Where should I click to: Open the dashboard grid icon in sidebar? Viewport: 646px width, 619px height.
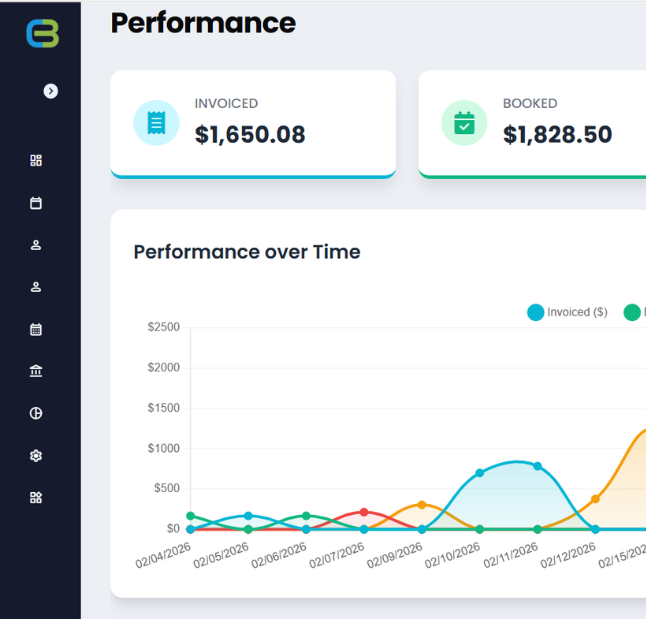coord(37,160)
